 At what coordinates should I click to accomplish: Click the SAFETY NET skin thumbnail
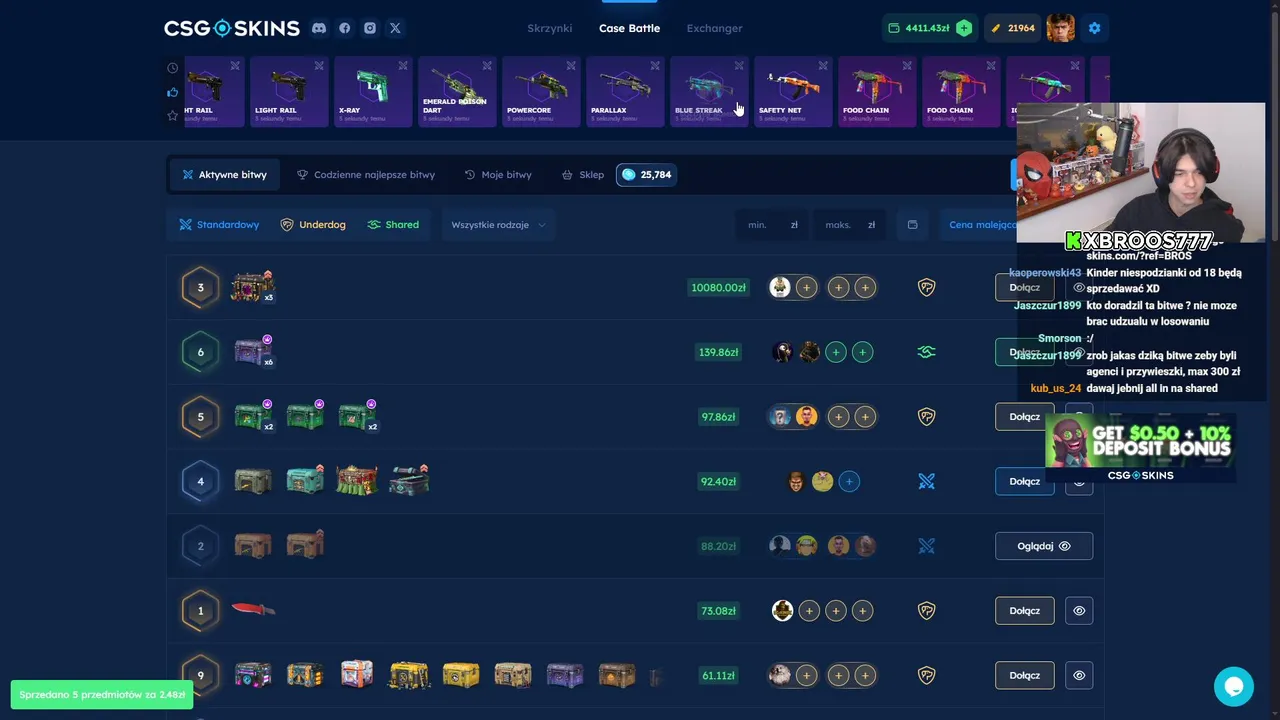click(x=793, y=92)
